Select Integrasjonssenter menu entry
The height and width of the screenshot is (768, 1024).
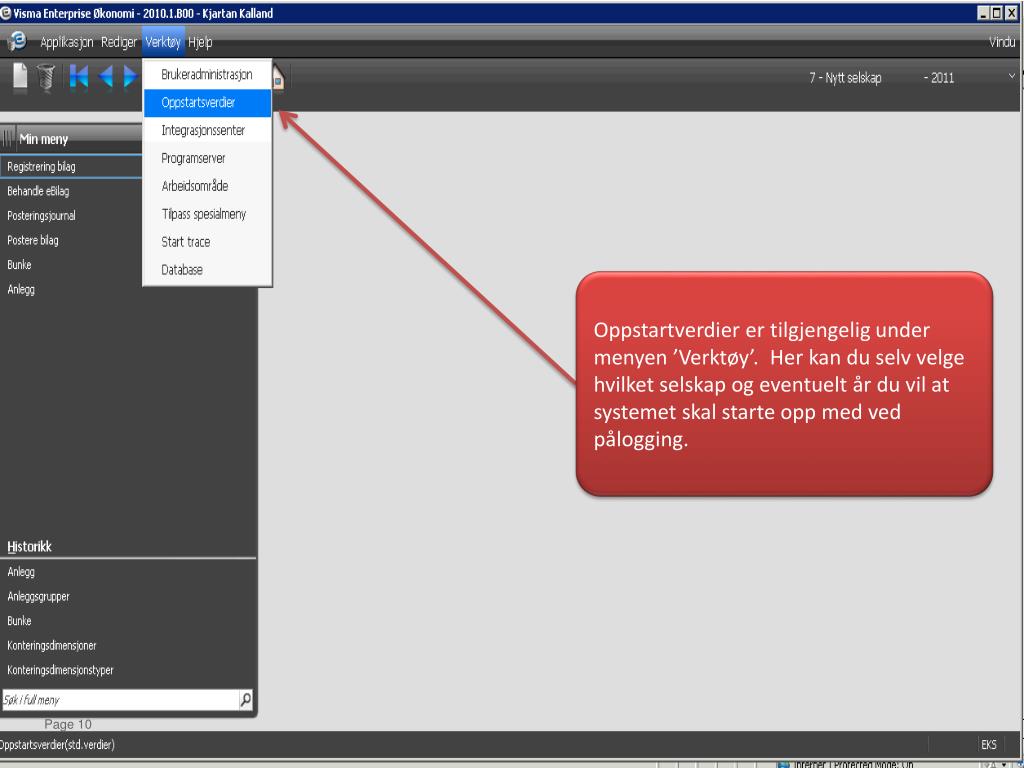point(206,130)
